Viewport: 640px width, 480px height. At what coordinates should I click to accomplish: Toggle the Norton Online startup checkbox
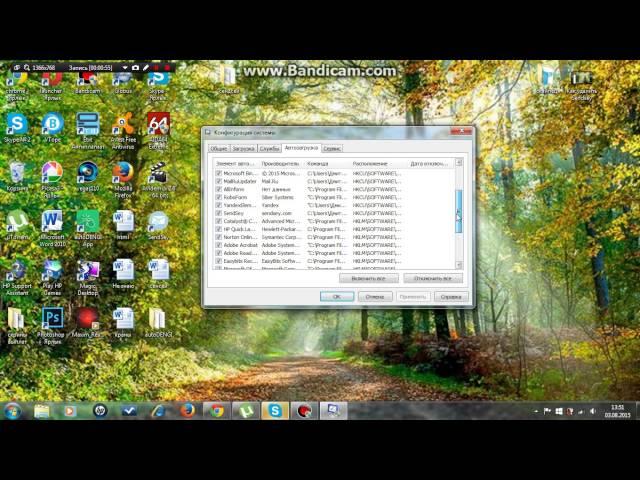click(x=219, y=237)
